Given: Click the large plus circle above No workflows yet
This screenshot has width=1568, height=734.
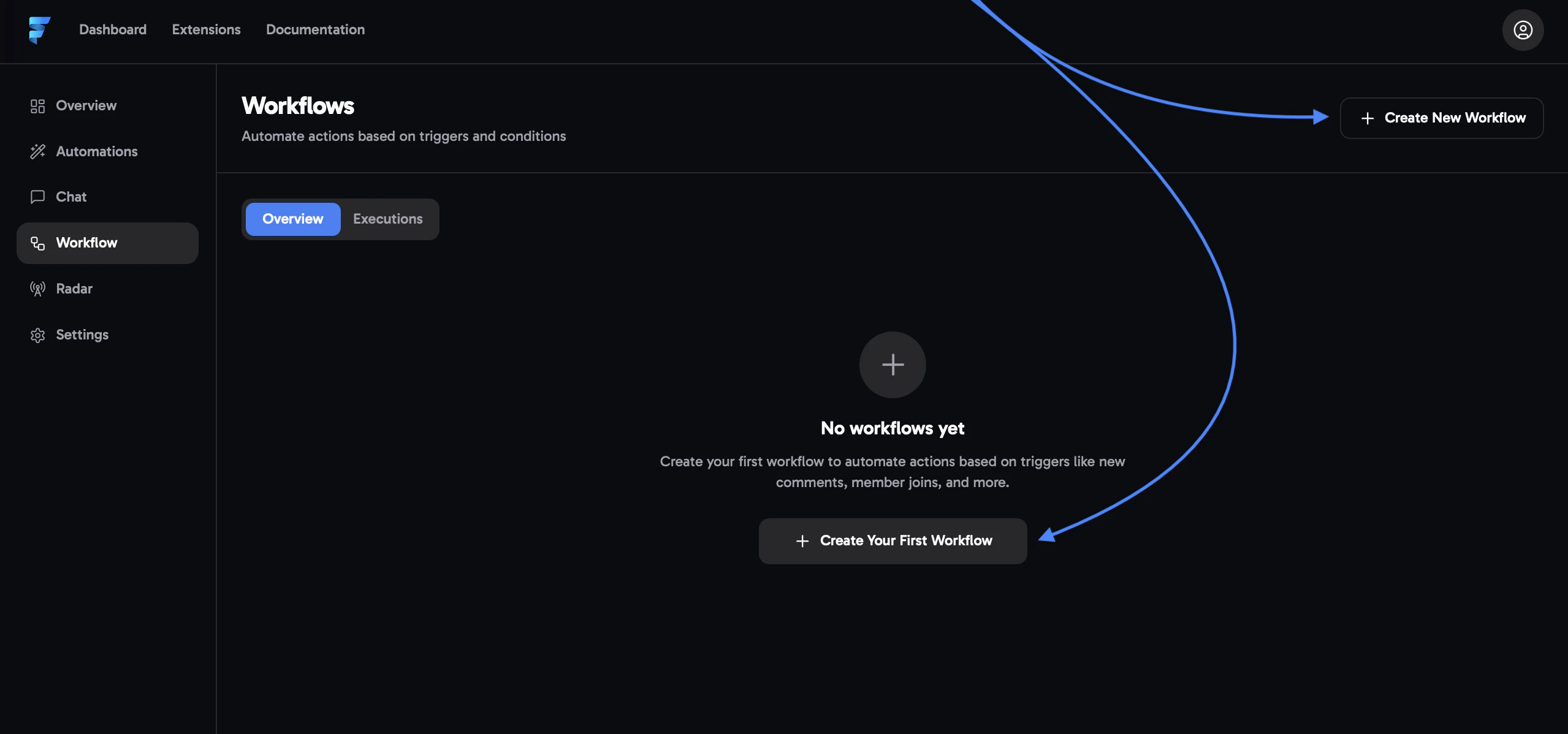Looking at the screenshot, I should (892, 365).
